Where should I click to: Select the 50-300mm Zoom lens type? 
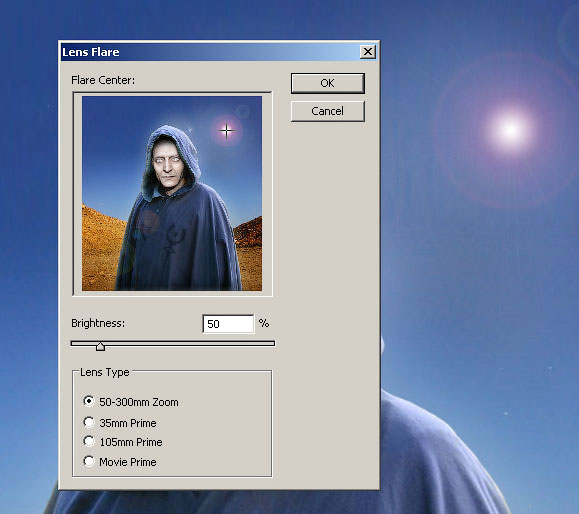[x=89, y=401]
